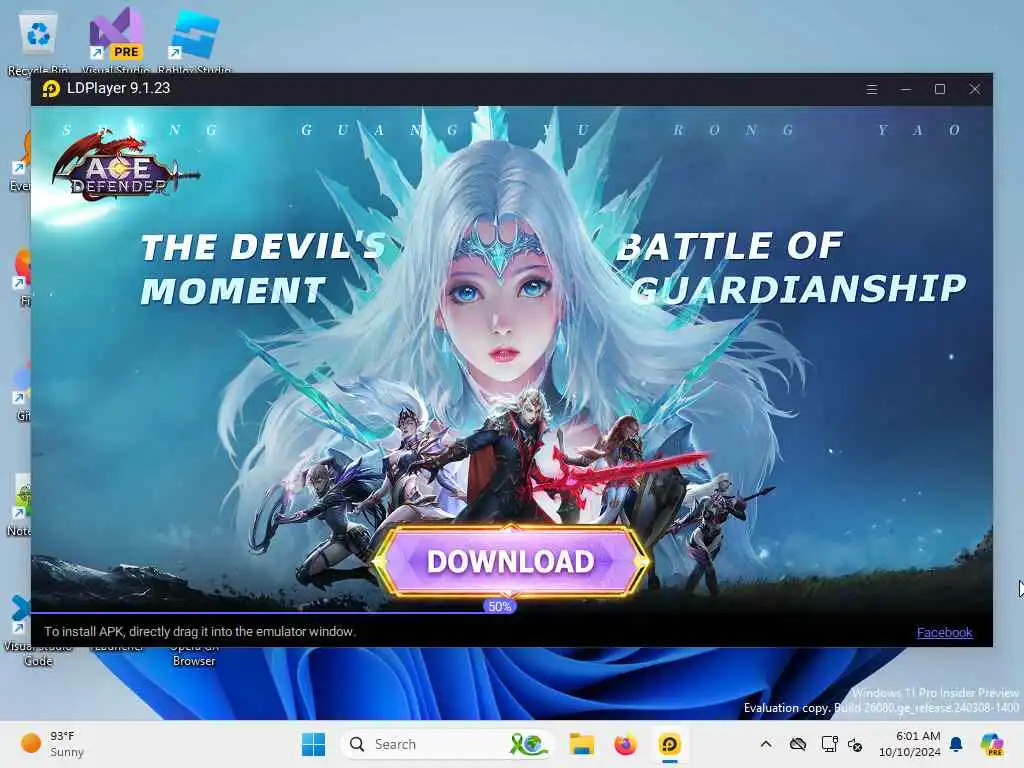The image size is (1024, 768).
Task: Select Visual Studio Preview desktop shortcut
Action: tap(116, 40)
